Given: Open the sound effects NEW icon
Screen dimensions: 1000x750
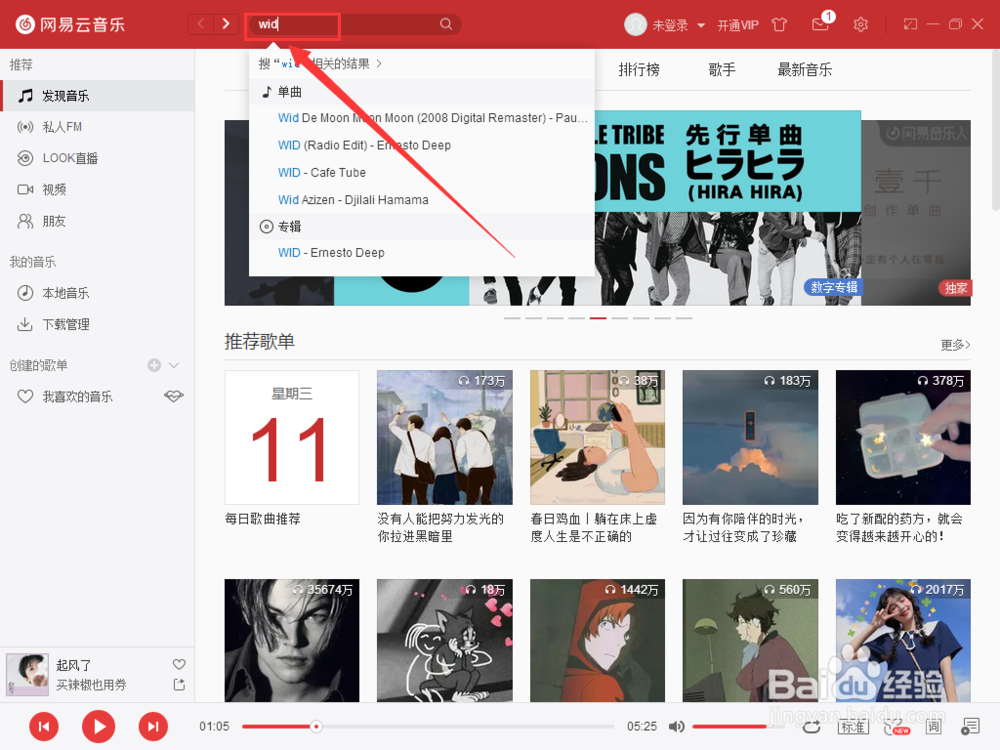Looking at the screenshot, I should coord(895,726).
